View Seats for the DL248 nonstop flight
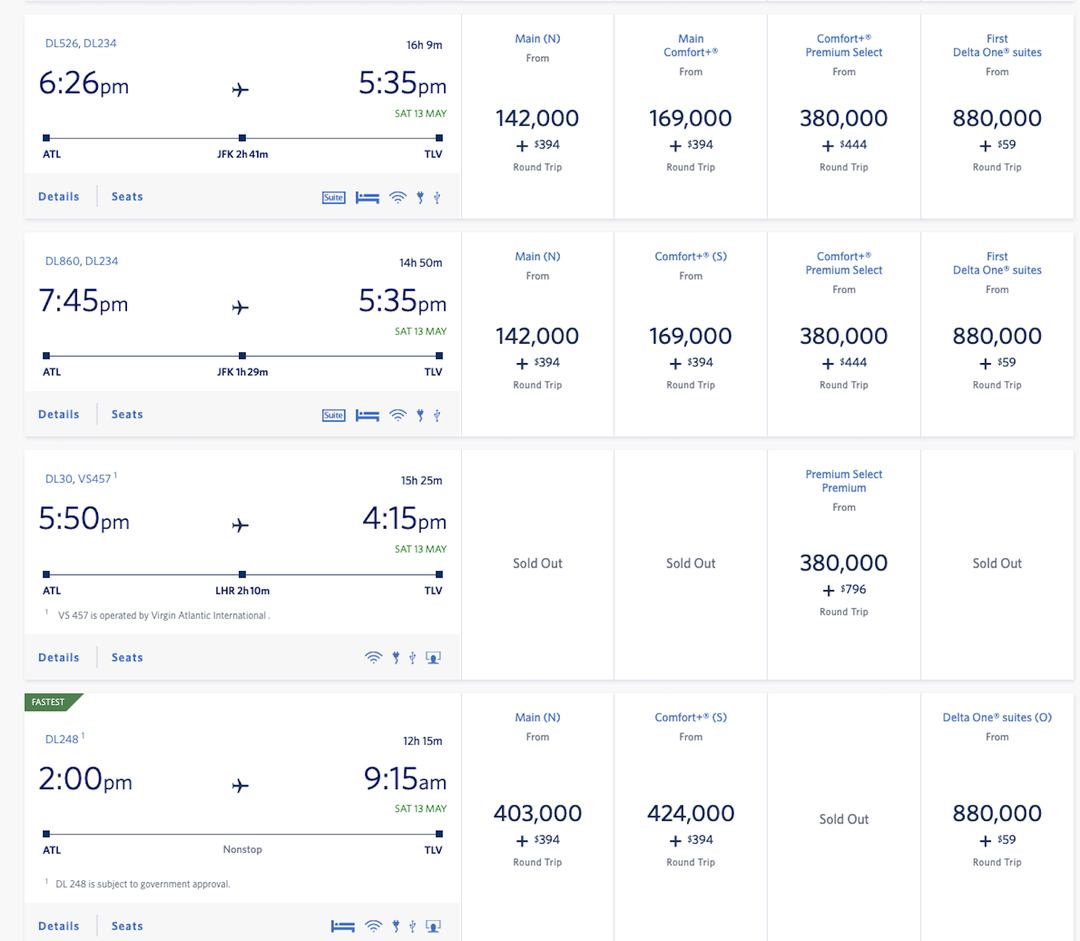This screenshot has width=1080, height=941. coord(126,925)
